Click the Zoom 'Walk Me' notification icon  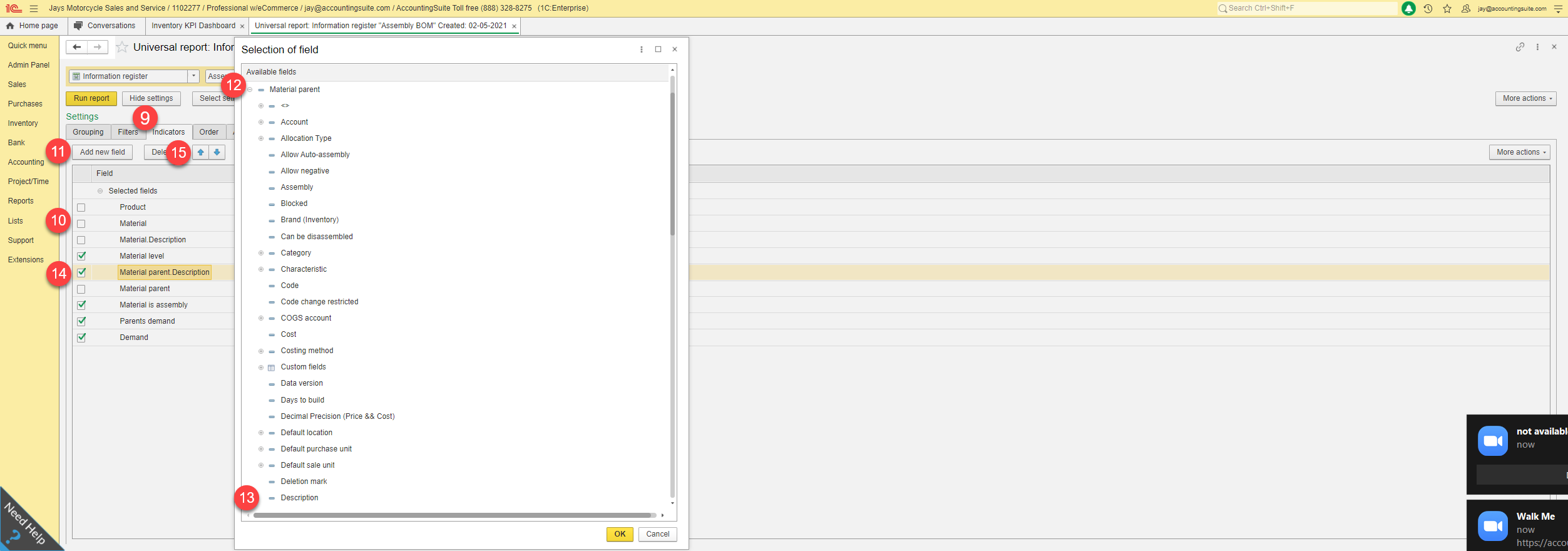[1493, 526]
